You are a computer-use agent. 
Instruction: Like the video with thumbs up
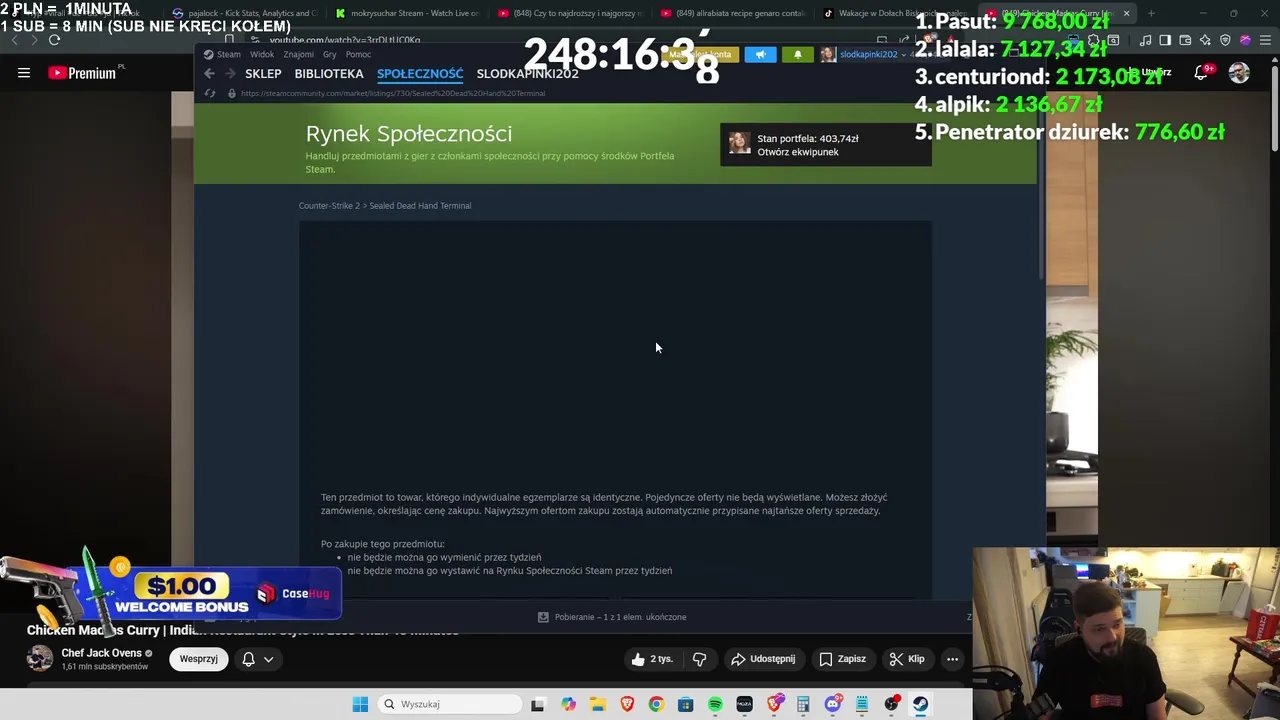tap(651, 659)
